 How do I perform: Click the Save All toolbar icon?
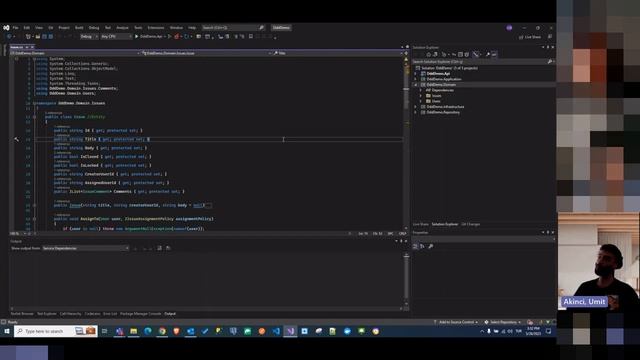coord(51,37)
